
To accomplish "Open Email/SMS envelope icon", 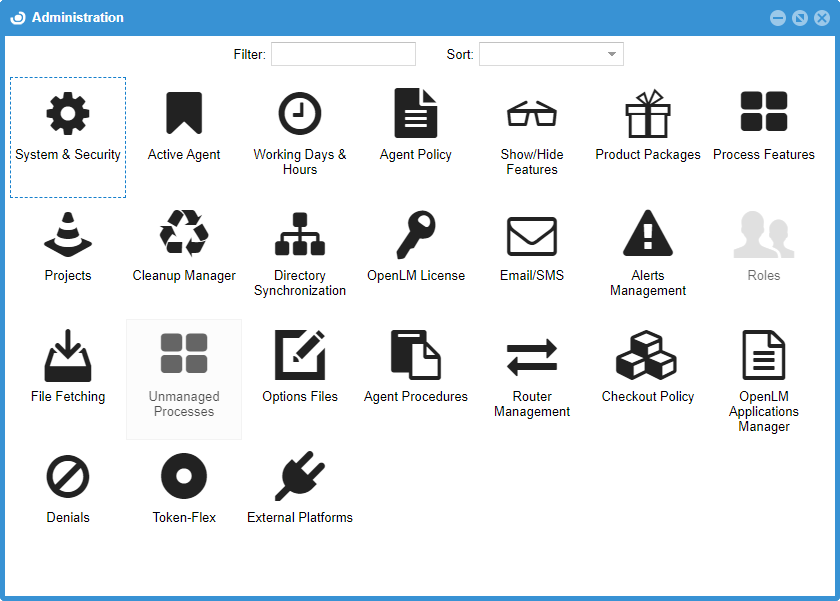I will pyautogui.click(x=532, y=236).
